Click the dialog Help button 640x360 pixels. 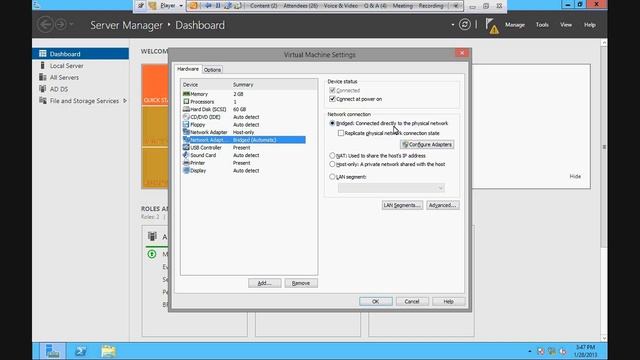coord(449,301)
